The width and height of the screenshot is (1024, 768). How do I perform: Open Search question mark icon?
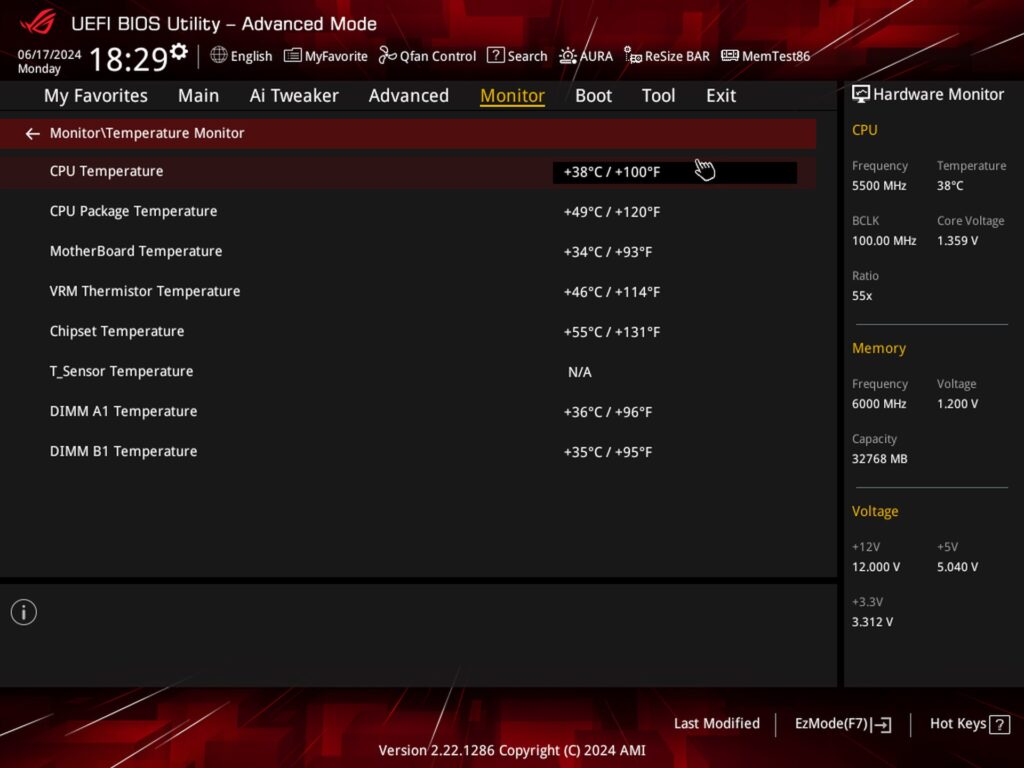pos(496,56)
